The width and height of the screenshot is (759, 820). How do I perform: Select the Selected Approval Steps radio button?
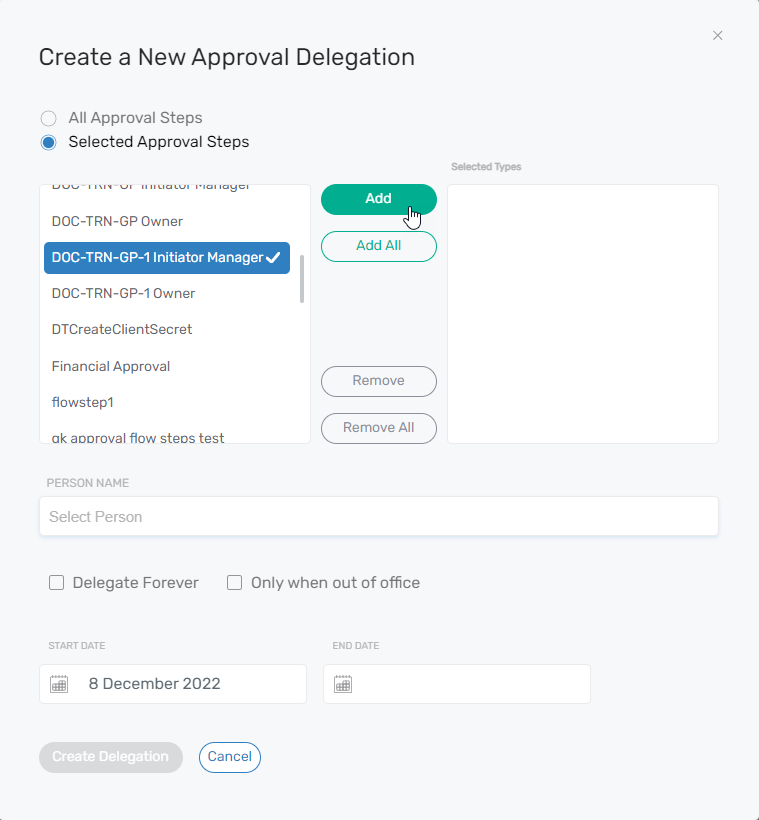point(48,142)
